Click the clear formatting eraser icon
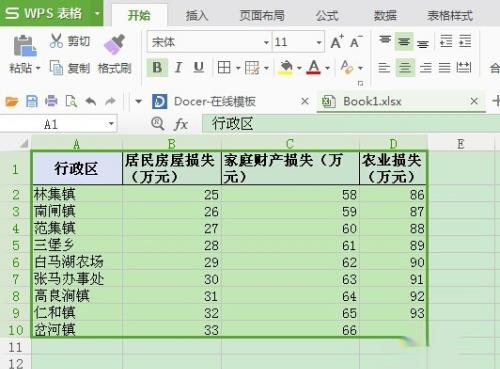 pyautogui.click(x=347, y=68)
